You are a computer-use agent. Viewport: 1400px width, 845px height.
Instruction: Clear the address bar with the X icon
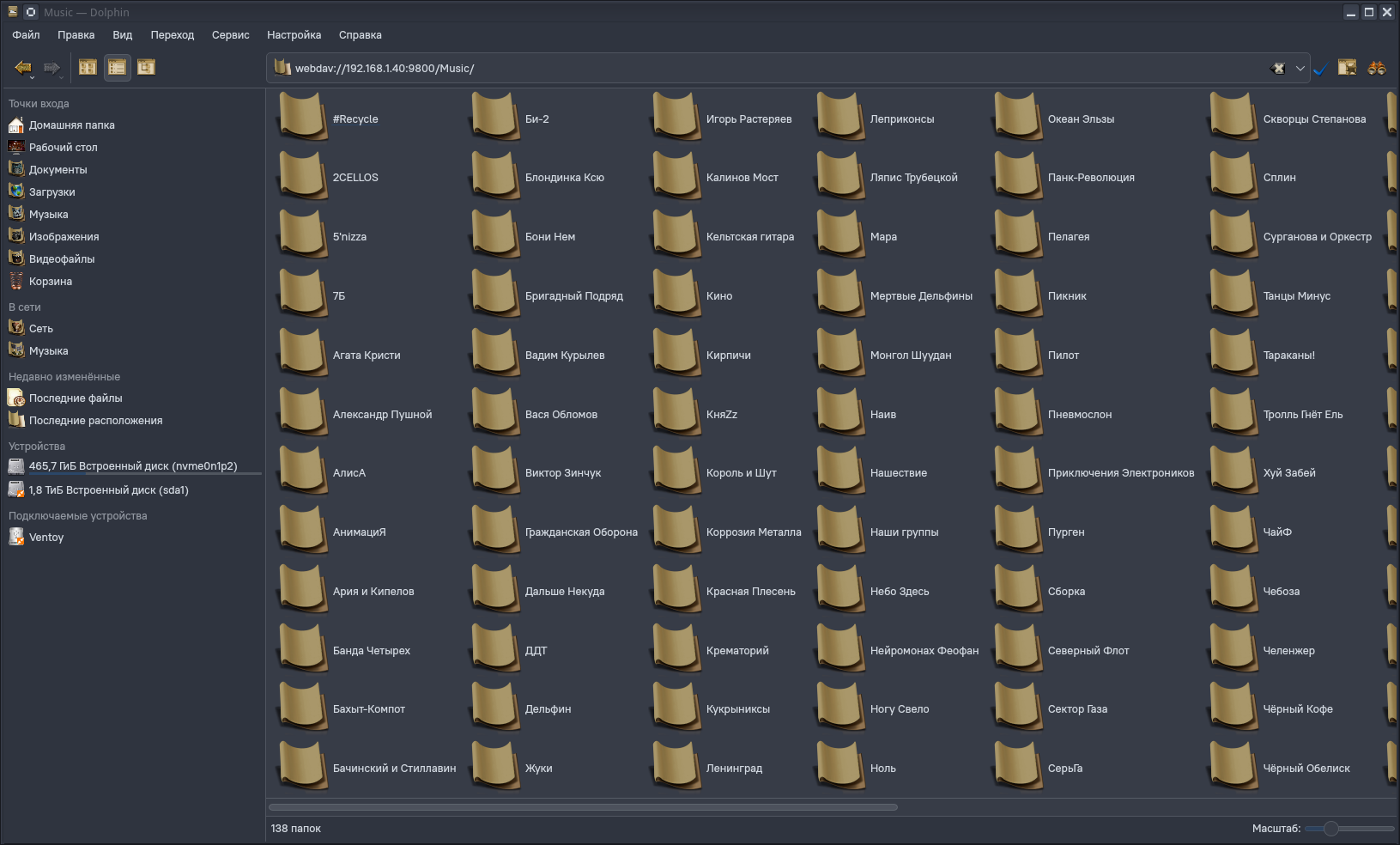pos(1278,69)
